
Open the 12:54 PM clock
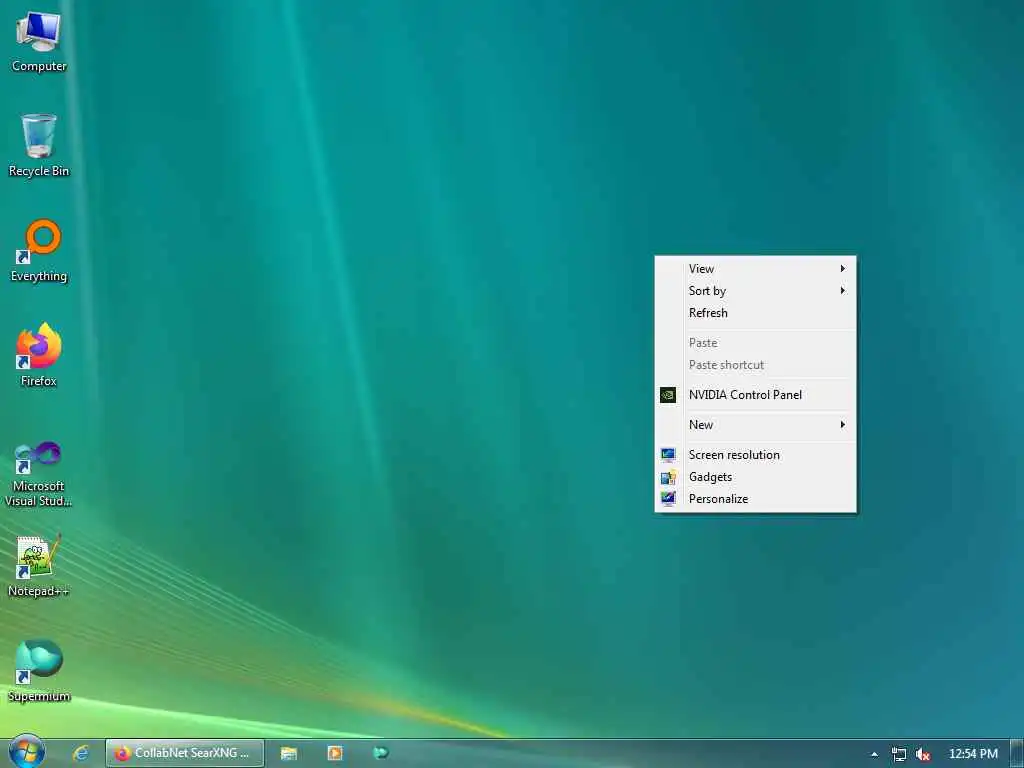[x=973, y=754]
